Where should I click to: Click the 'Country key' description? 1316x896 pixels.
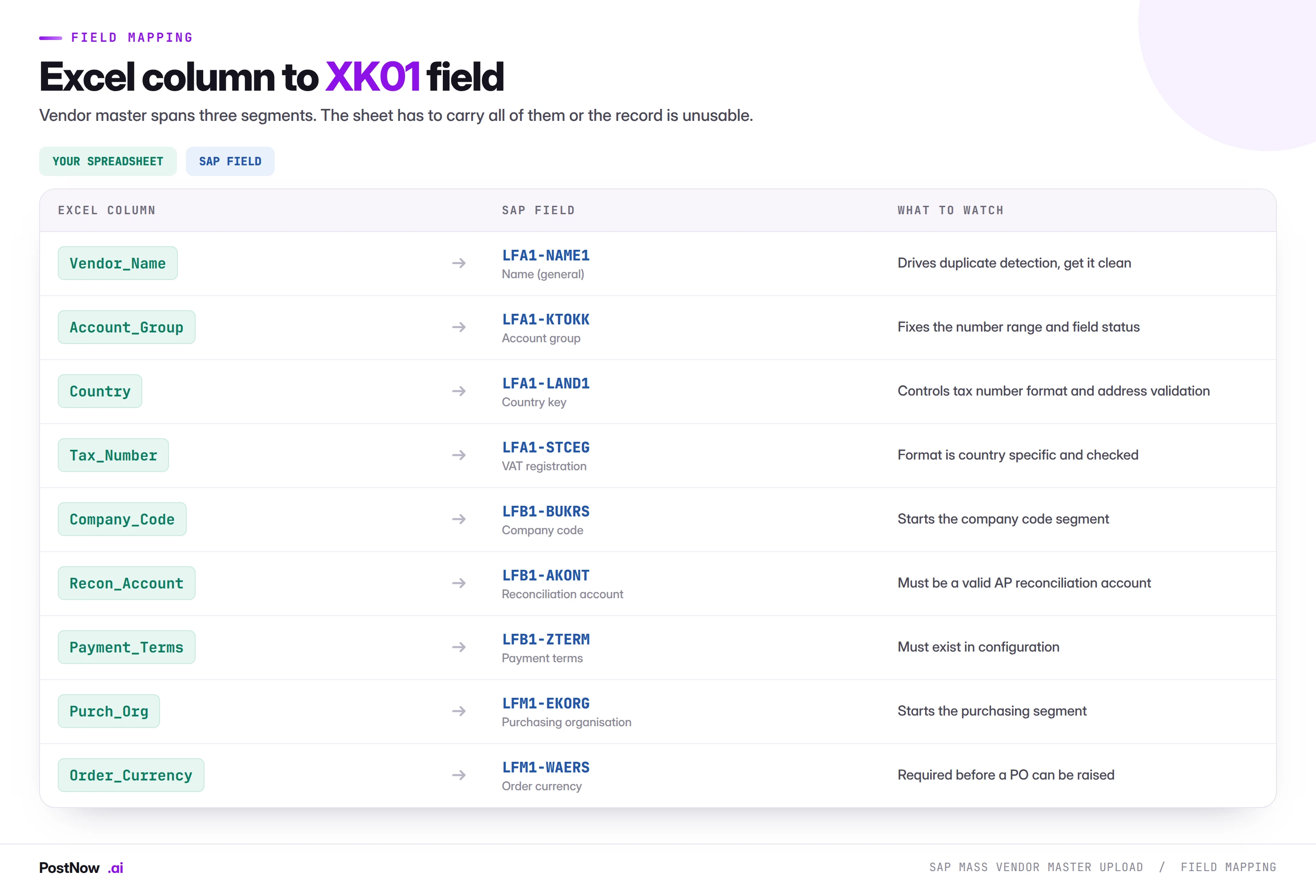coord(534,402)
